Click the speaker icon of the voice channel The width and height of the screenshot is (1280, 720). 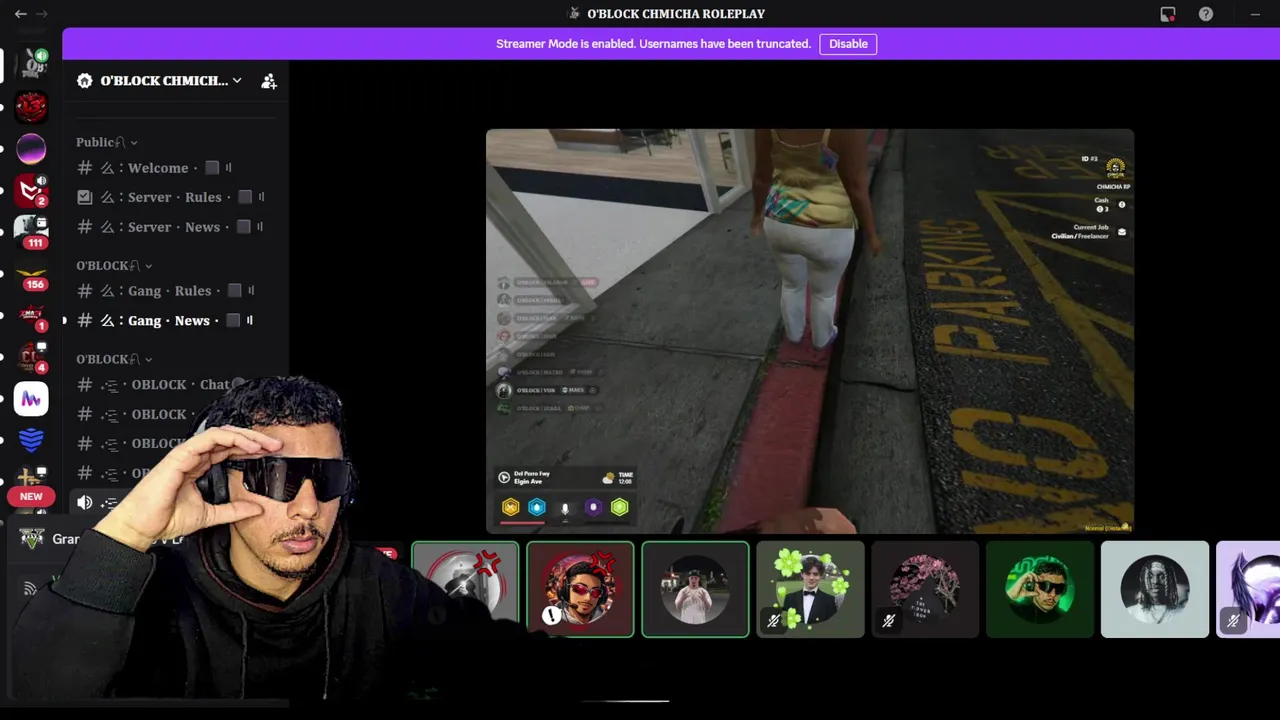(85, 503)
